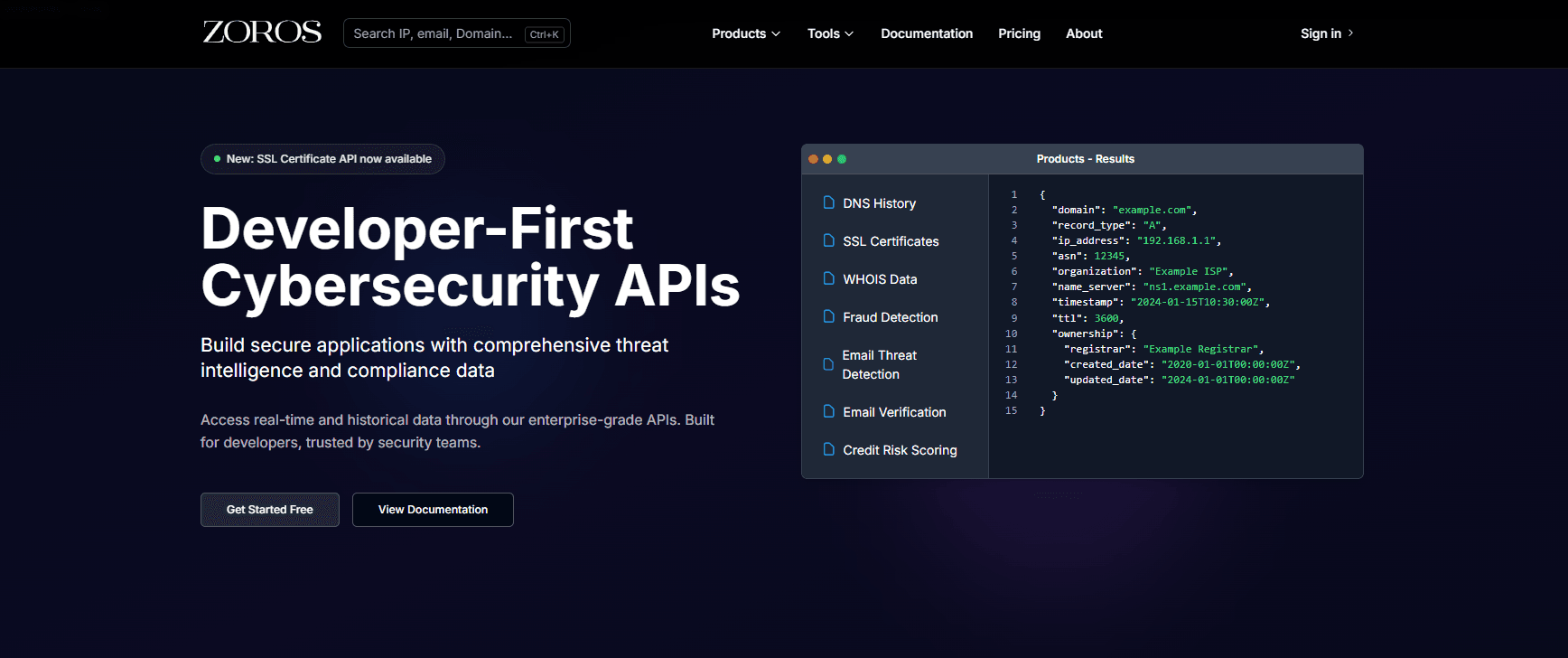
Task: Click the Email Verification file icon
Action: click(x=828, y=411)
